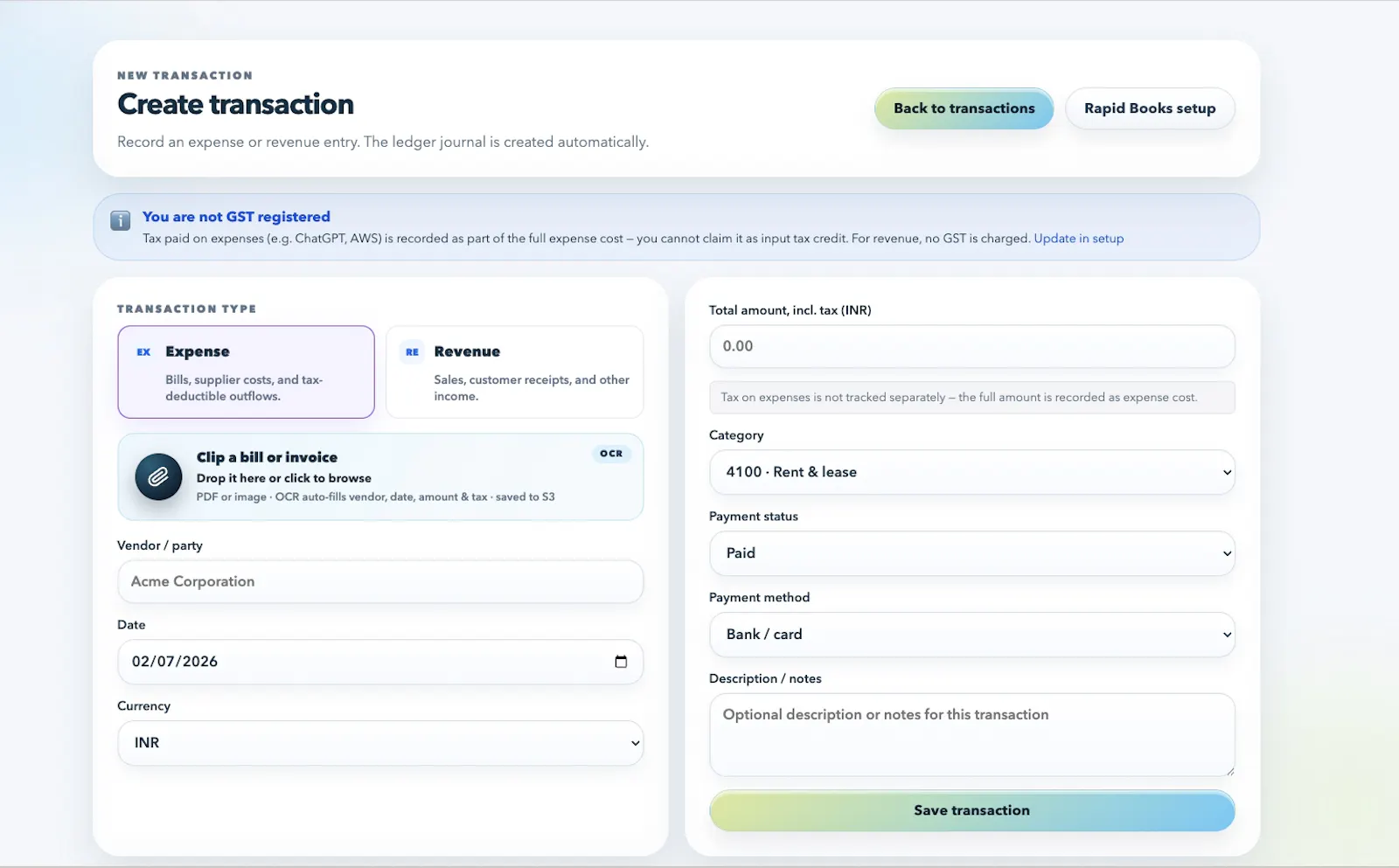
Task: Select the Revenue transaction type
Action: click(515, 372)
